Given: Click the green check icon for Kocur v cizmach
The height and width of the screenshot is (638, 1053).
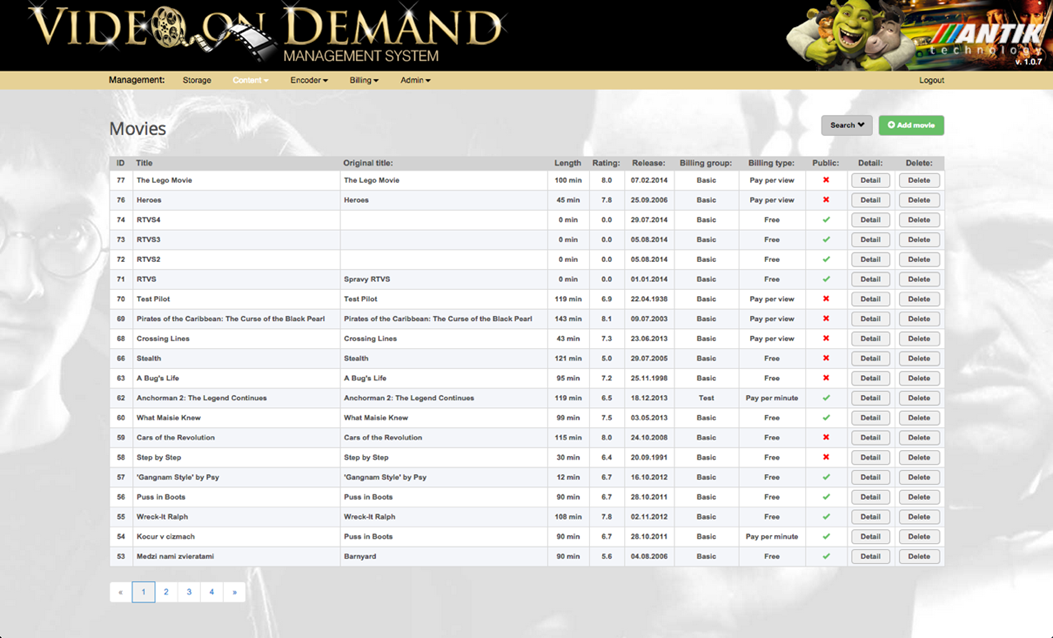Looking at the screenshot, I should (826, 537).
